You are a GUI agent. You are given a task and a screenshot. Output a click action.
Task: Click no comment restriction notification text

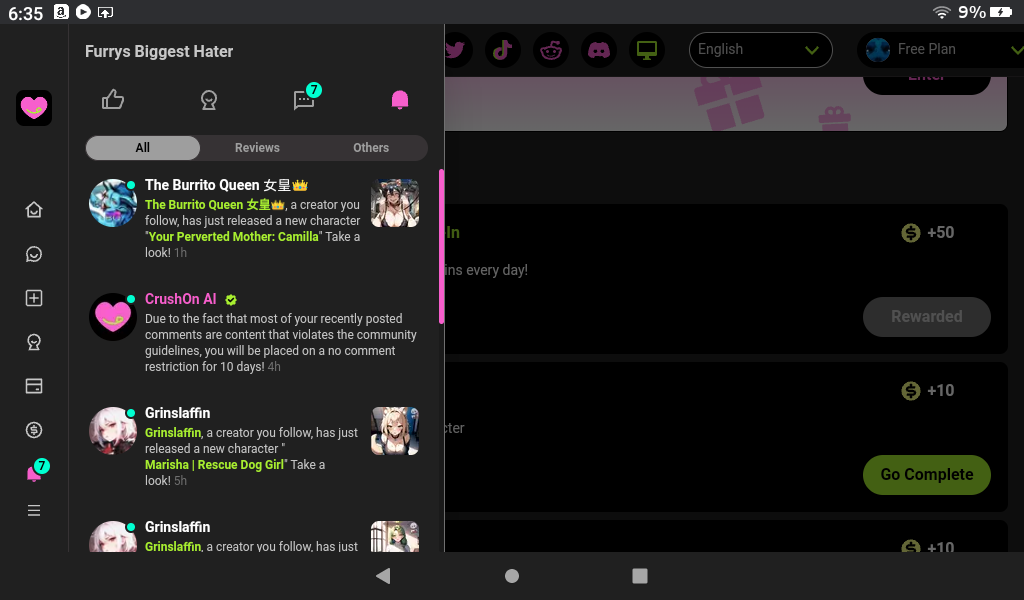click(x=281, y=343)
